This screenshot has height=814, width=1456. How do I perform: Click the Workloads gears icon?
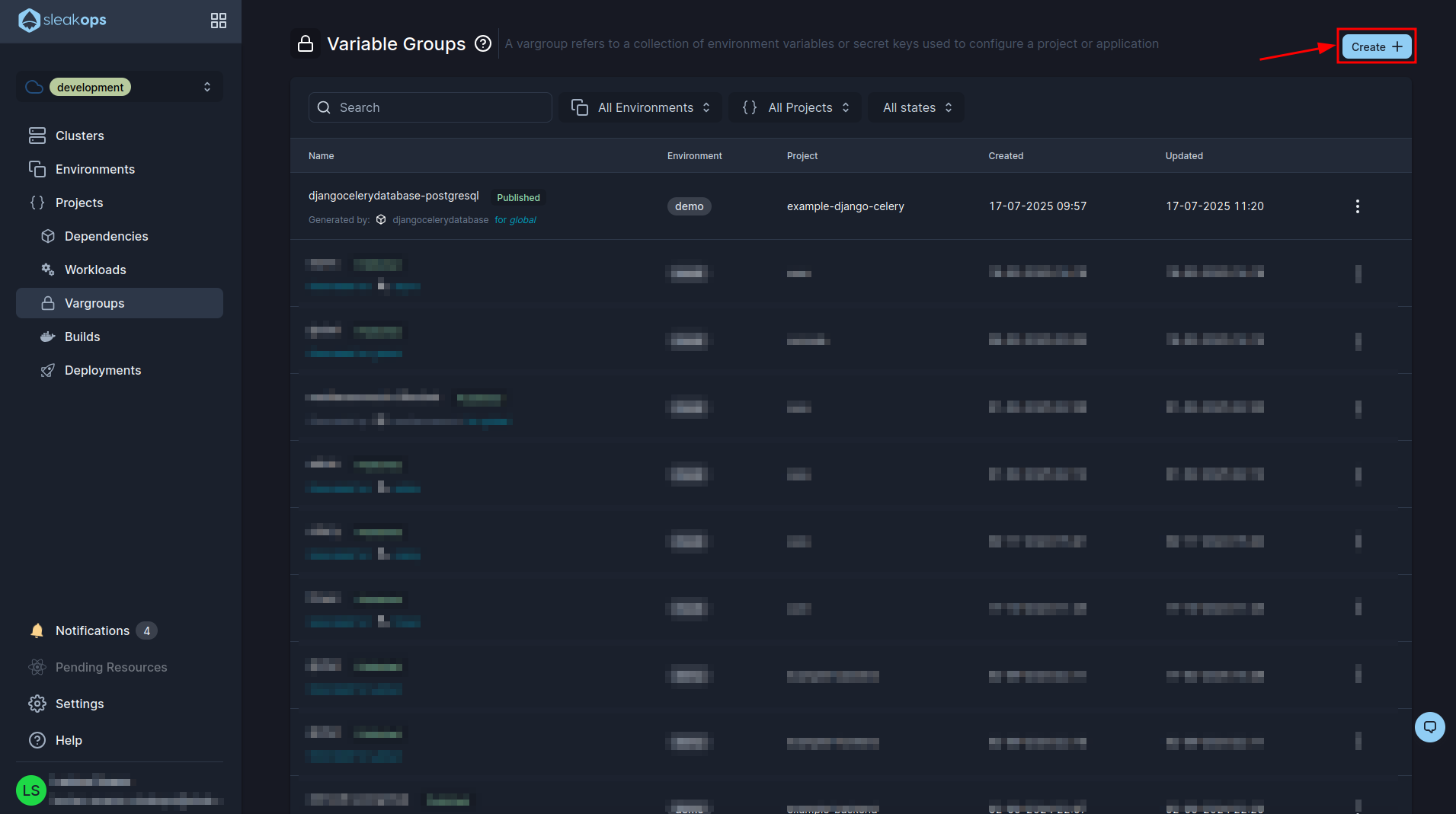(x=48, y=270)
